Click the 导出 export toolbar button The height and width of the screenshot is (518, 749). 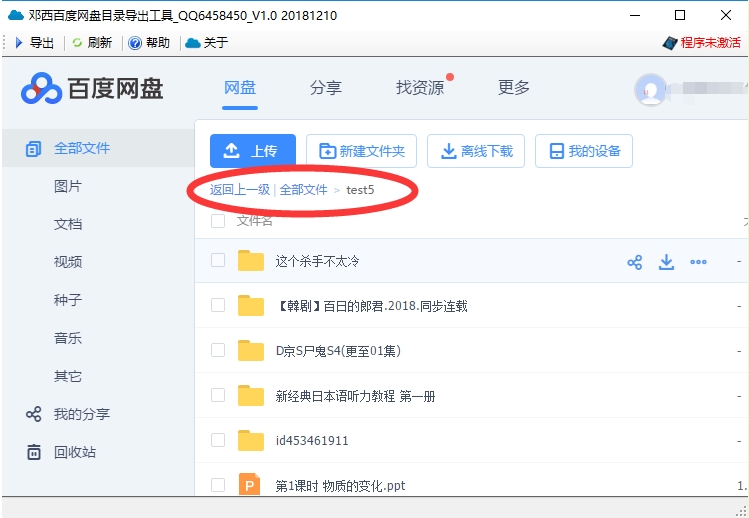tap(34, 43)
